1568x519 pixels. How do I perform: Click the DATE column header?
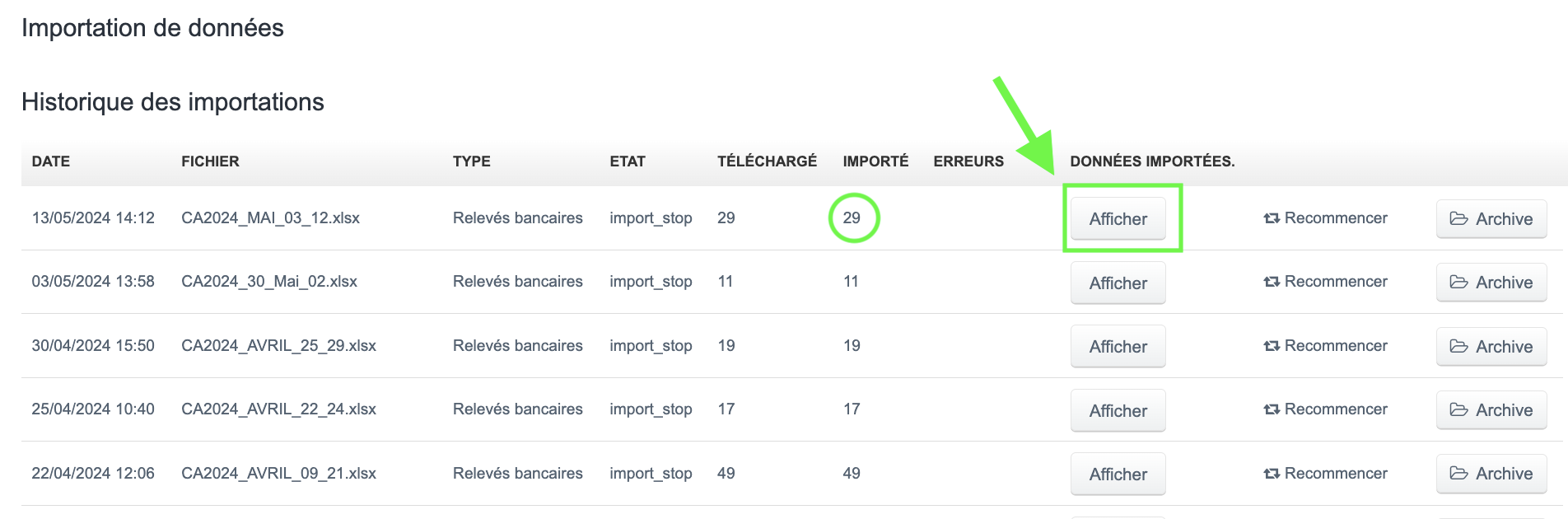point(51,161)
